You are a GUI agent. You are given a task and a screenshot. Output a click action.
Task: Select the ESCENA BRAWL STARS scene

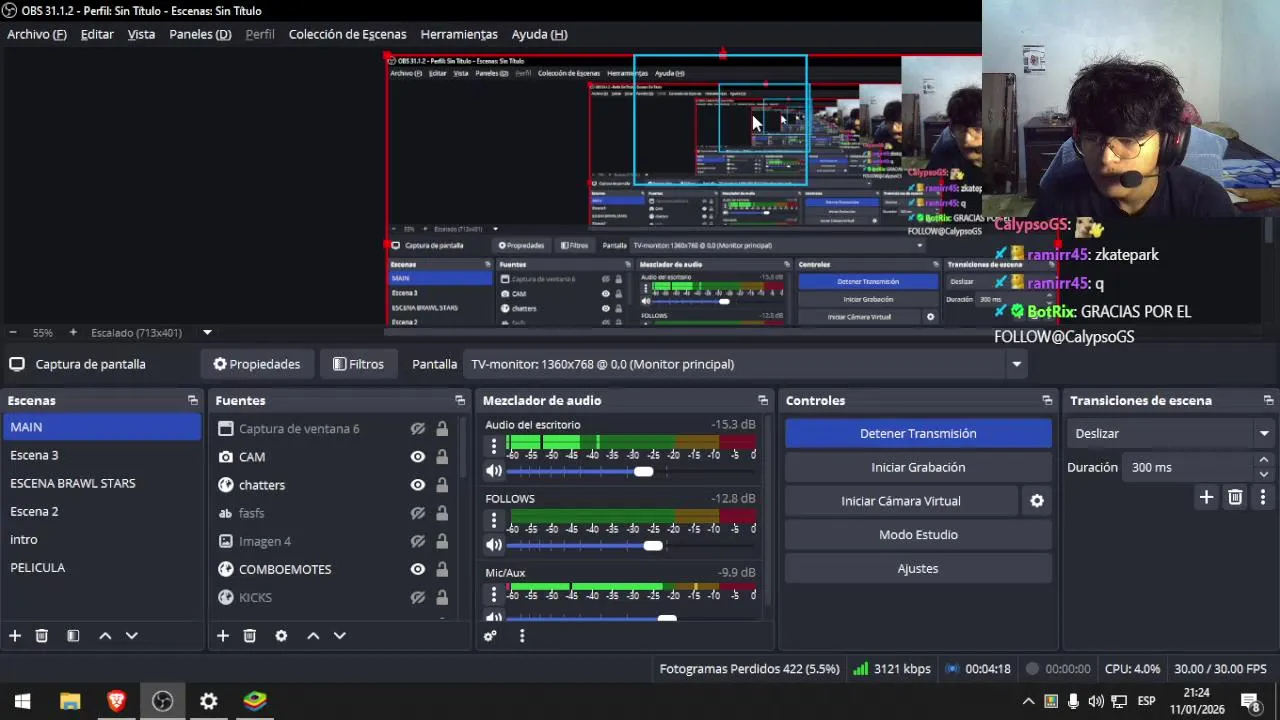tap(101, 483)
